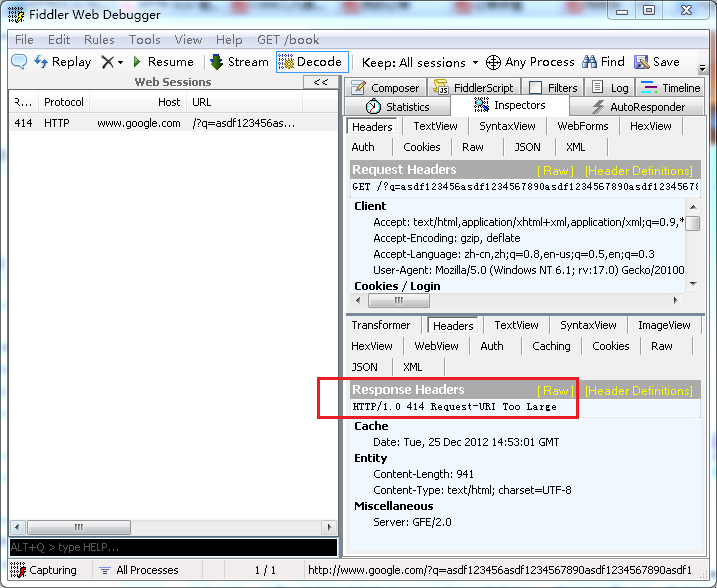717x588 pixels.
Task: Click the Save disk icon
Action: coord(642,62)
